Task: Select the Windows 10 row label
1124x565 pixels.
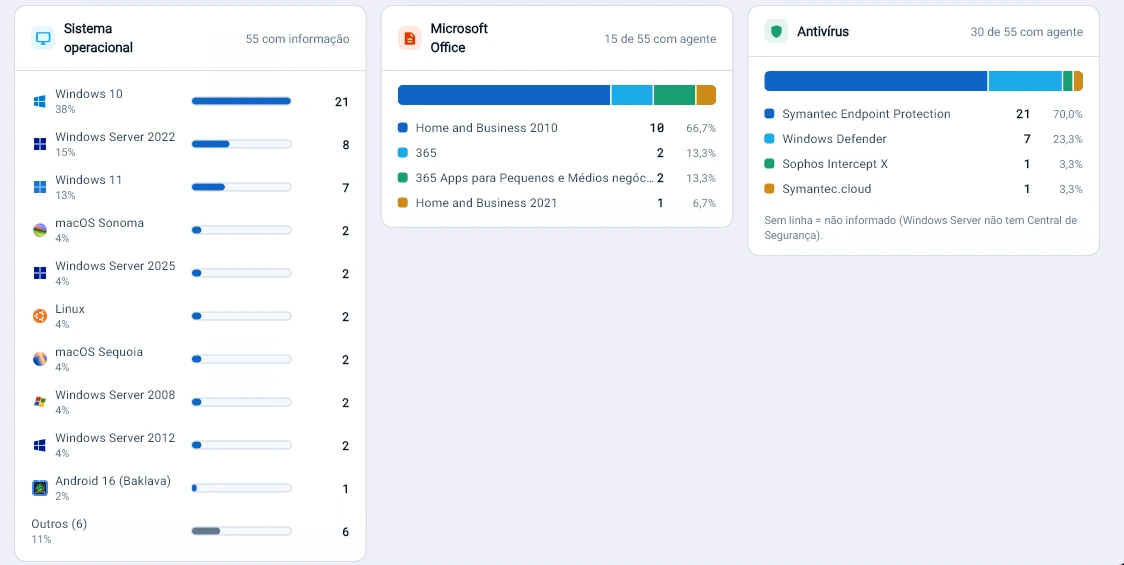Action: pos(89,94)
